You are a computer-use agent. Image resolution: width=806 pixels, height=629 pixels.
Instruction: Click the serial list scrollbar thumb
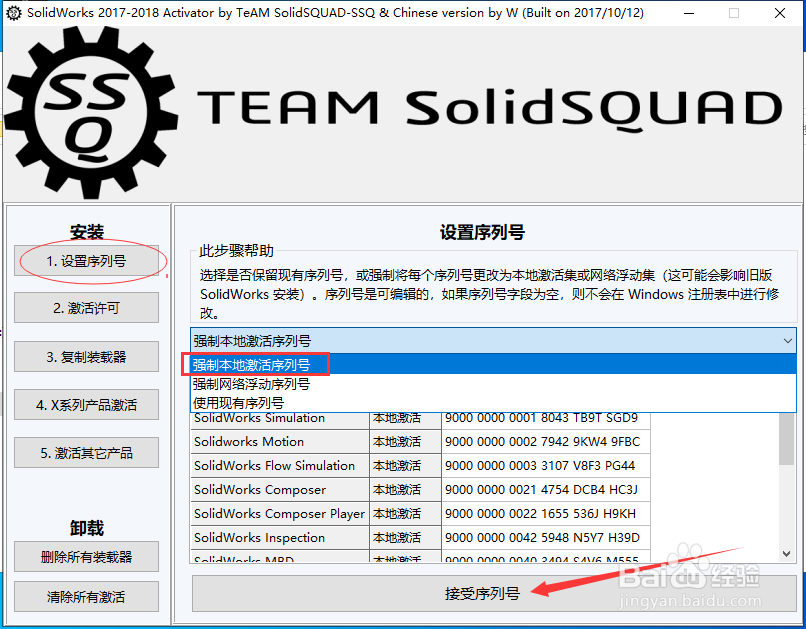tap(786, 439)
